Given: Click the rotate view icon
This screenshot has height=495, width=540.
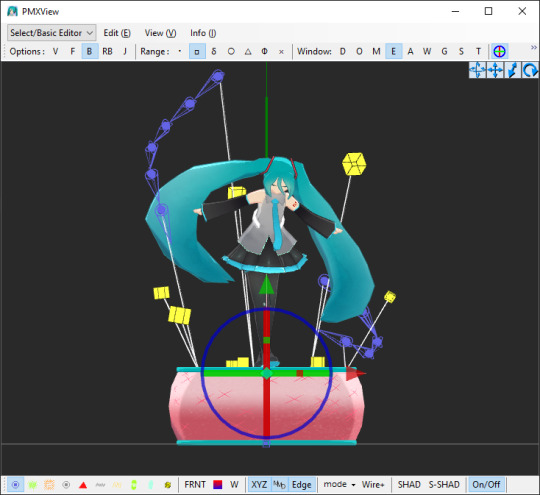Looking at the screenshot, I should pos(530,70).
